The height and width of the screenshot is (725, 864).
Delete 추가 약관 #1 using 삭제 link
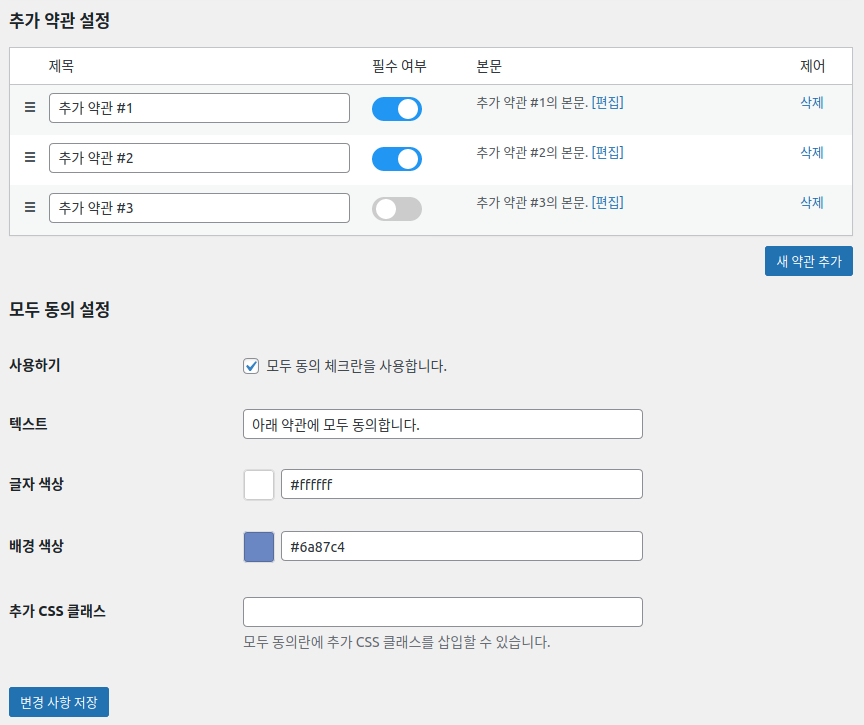[x=811, y=102]
